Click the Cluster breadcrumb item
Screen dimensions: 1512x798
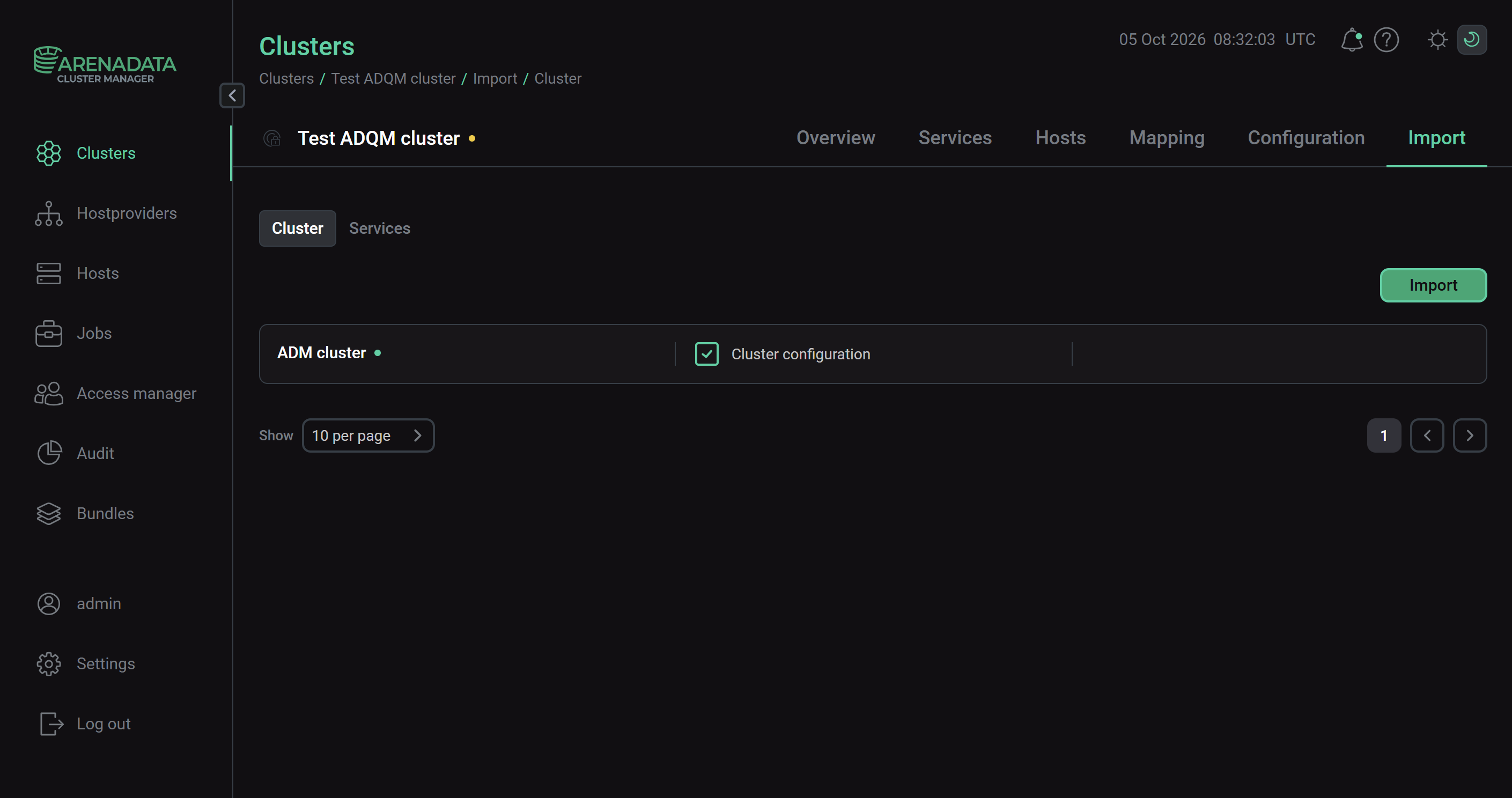(x=558, y=79)
